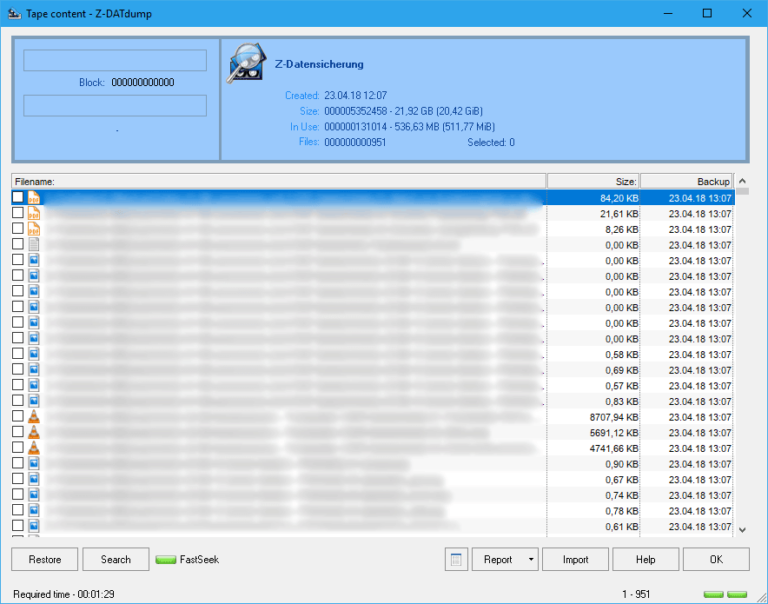Click the Z-Datensicherung title text

click(x=319, y=64)
